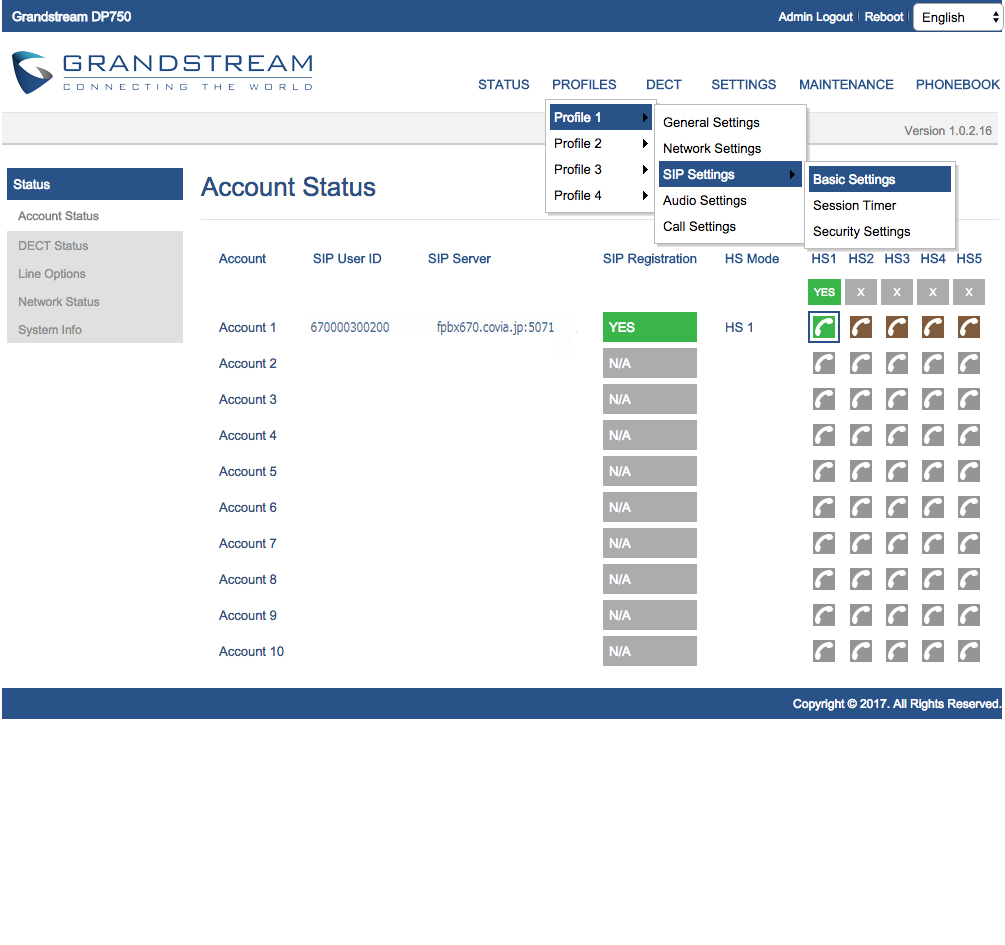Click the HS5 handset icon in Account 2 row

[969, 364]
